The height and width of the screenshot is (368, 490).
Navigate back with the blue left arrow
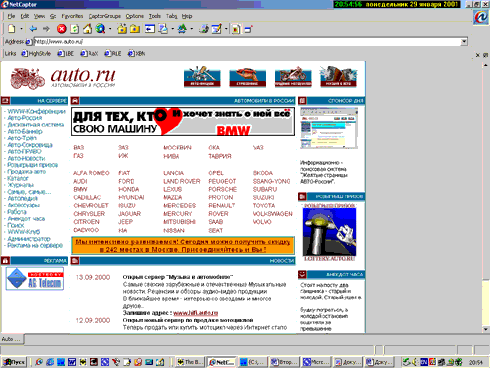tap(33, 29)
